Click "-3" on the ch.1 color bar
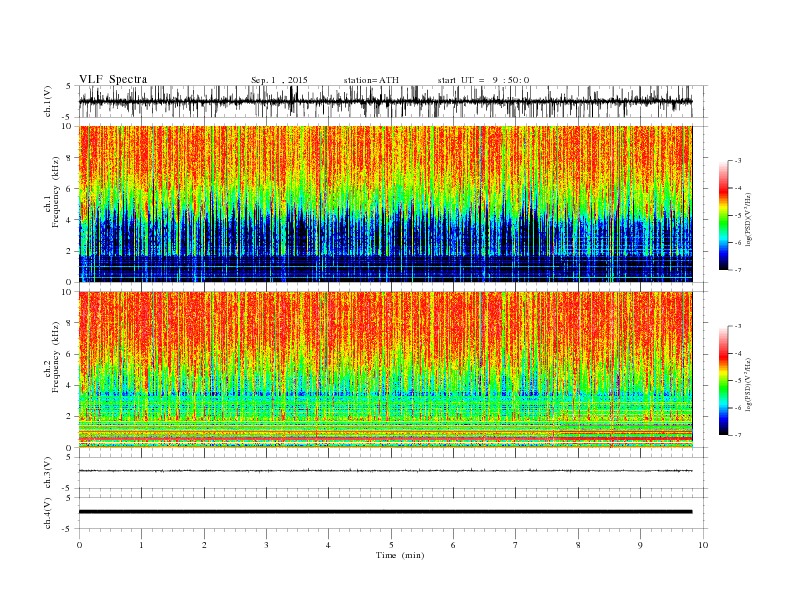 tap(737, 161)
